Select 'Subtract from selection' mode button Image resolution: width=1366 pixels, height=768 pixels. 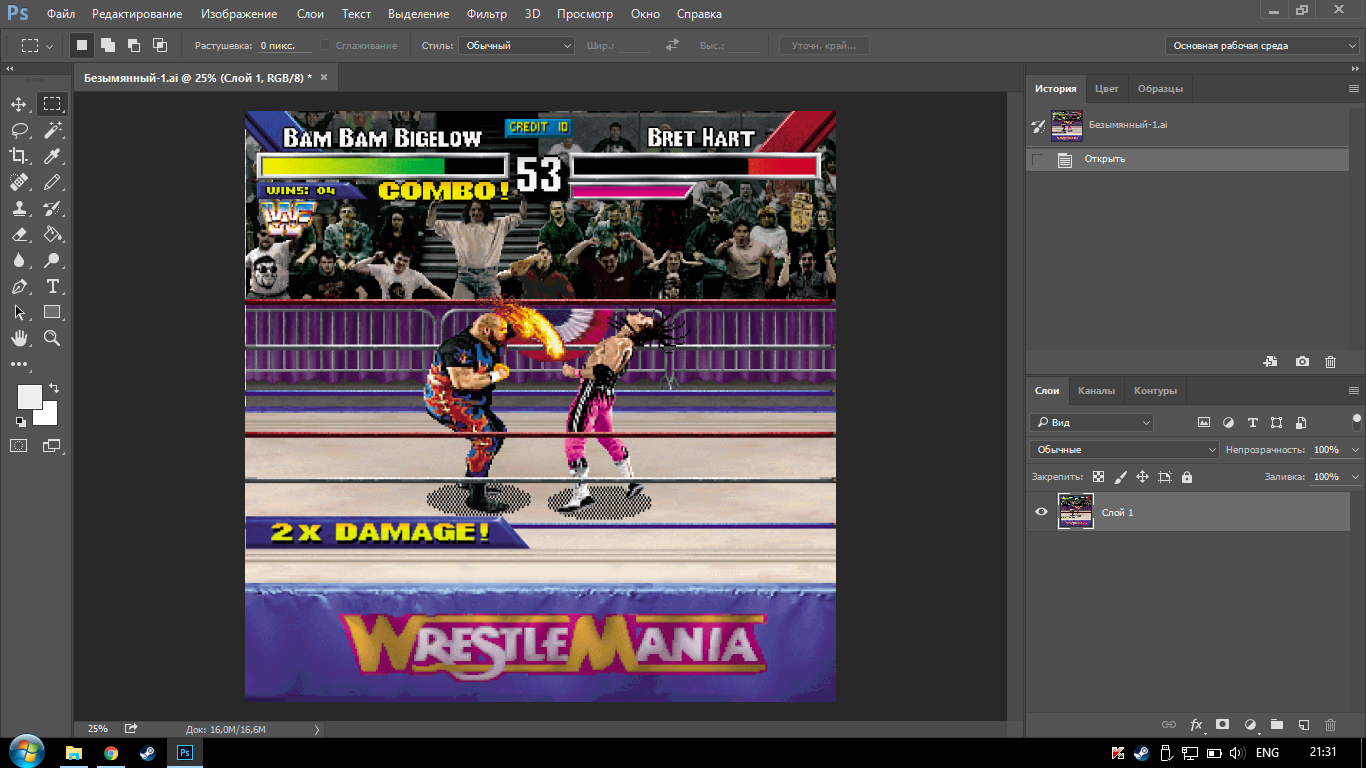coord(133,45)
